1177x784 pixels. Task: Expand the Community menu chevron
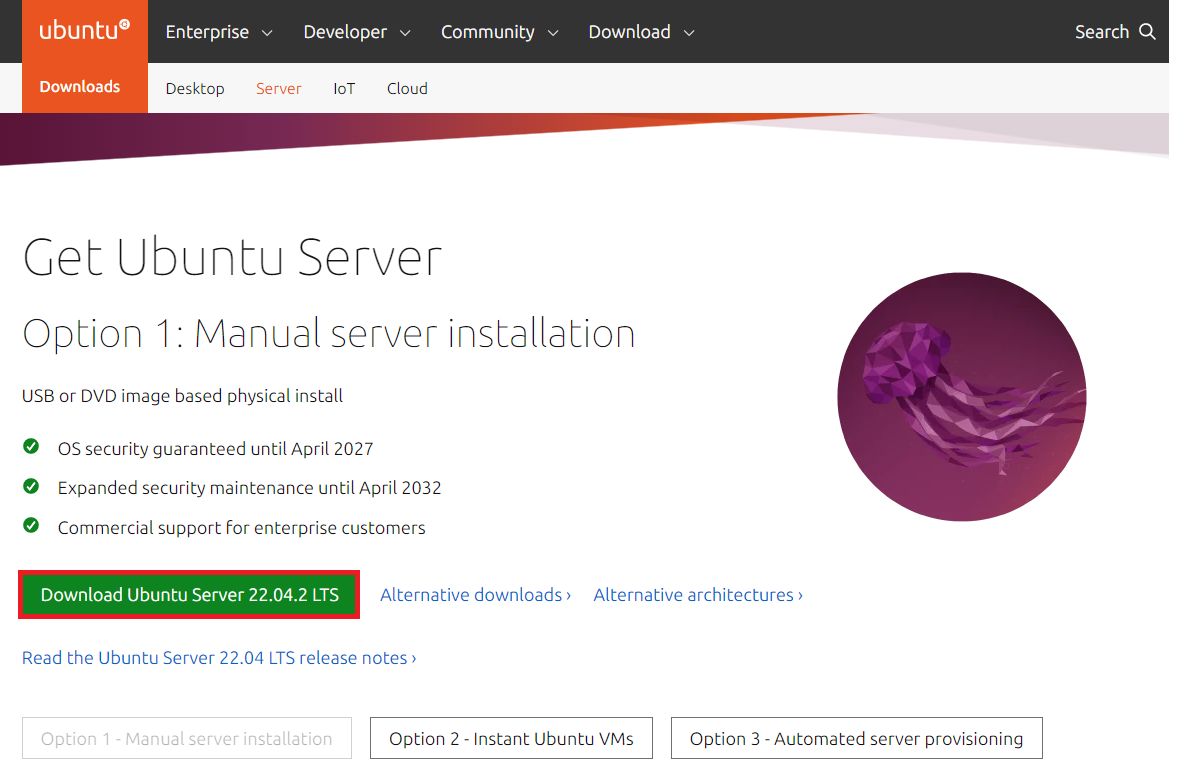(553, 33)
